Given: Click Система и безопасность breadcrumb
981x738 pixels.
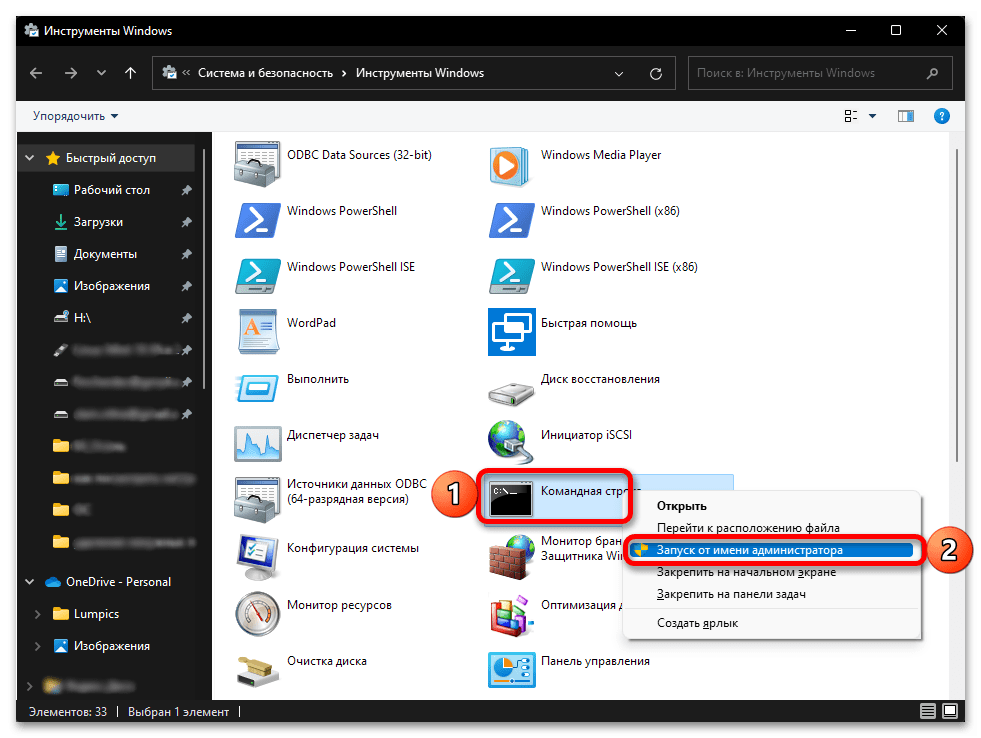Looking at the screenshot, I should coord(265,73).
